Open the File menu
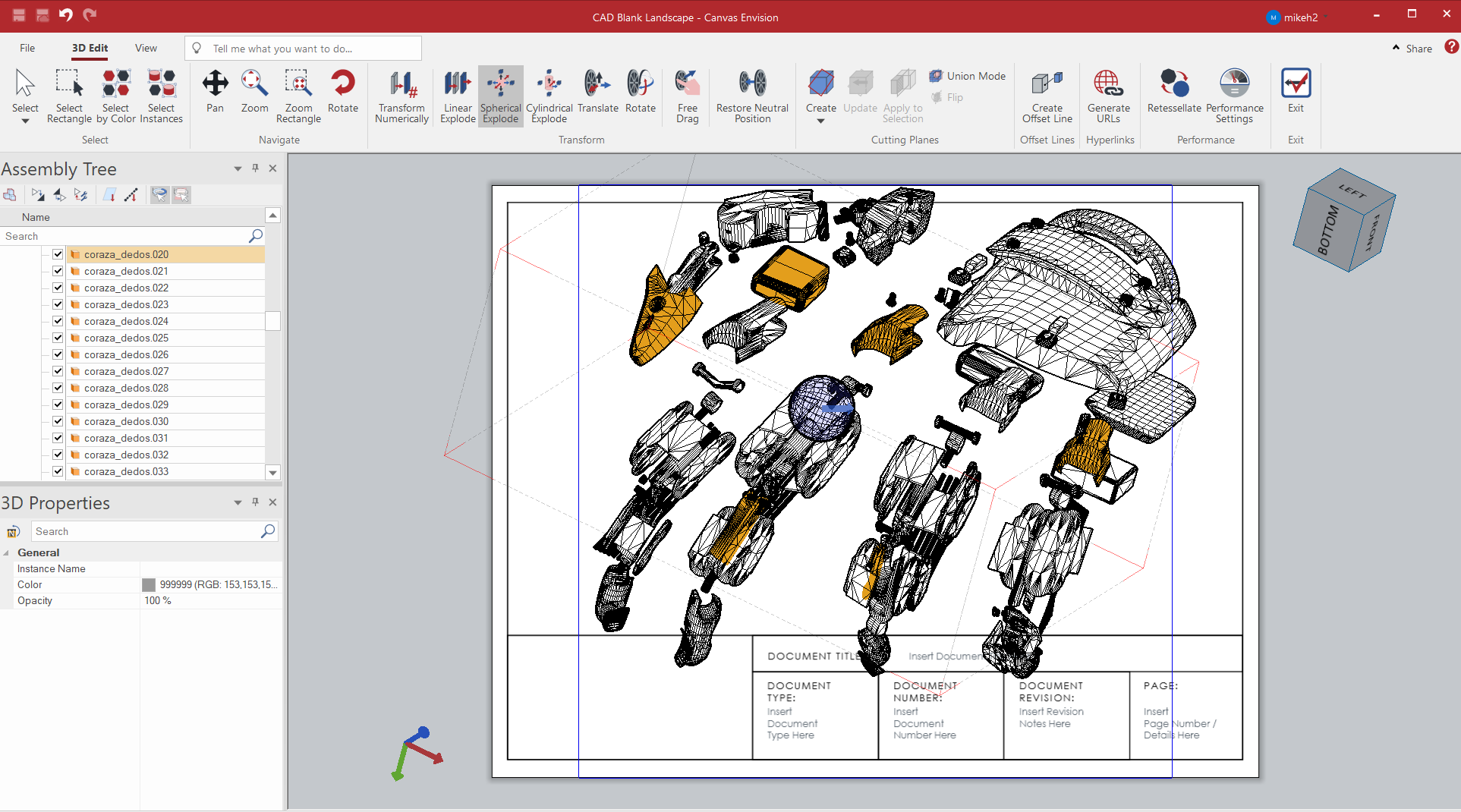1461x812 pixels. pyautogui.click(x=27, y=49)
